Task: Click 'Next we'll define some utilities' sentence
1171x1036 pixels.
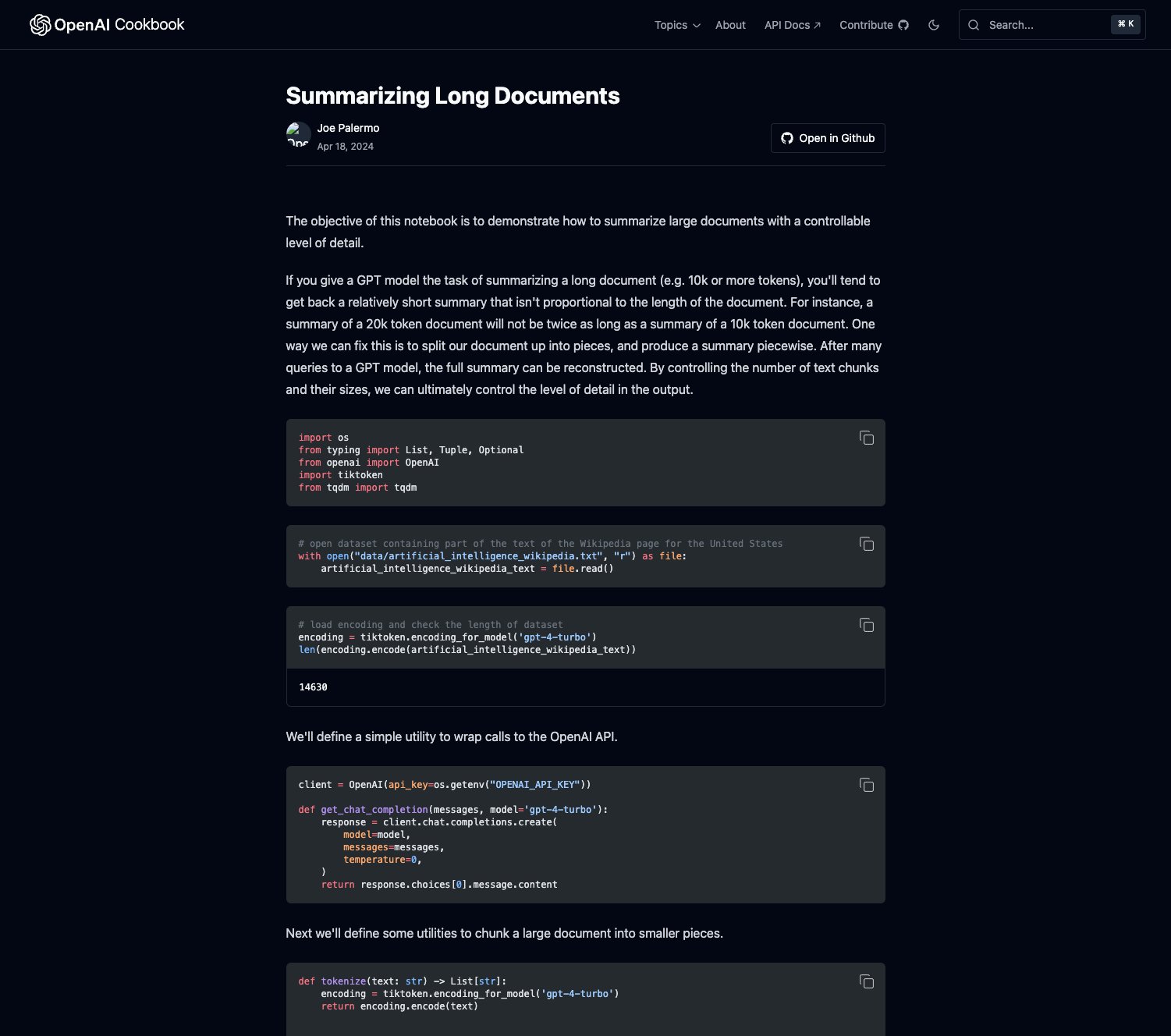Action: 504,933
